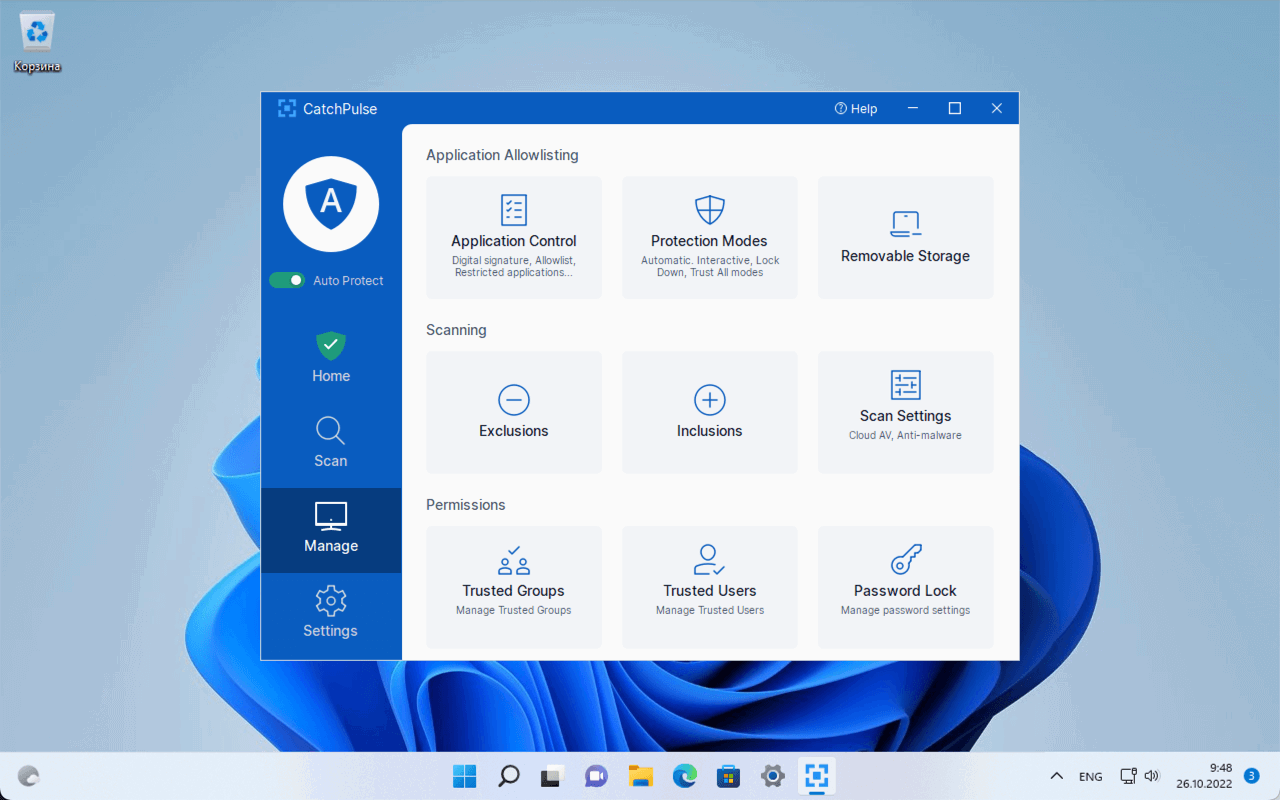Viewport: 1280px width, 800px height.
Task: Show hidden system tray icons
Action: (1056, 776)
